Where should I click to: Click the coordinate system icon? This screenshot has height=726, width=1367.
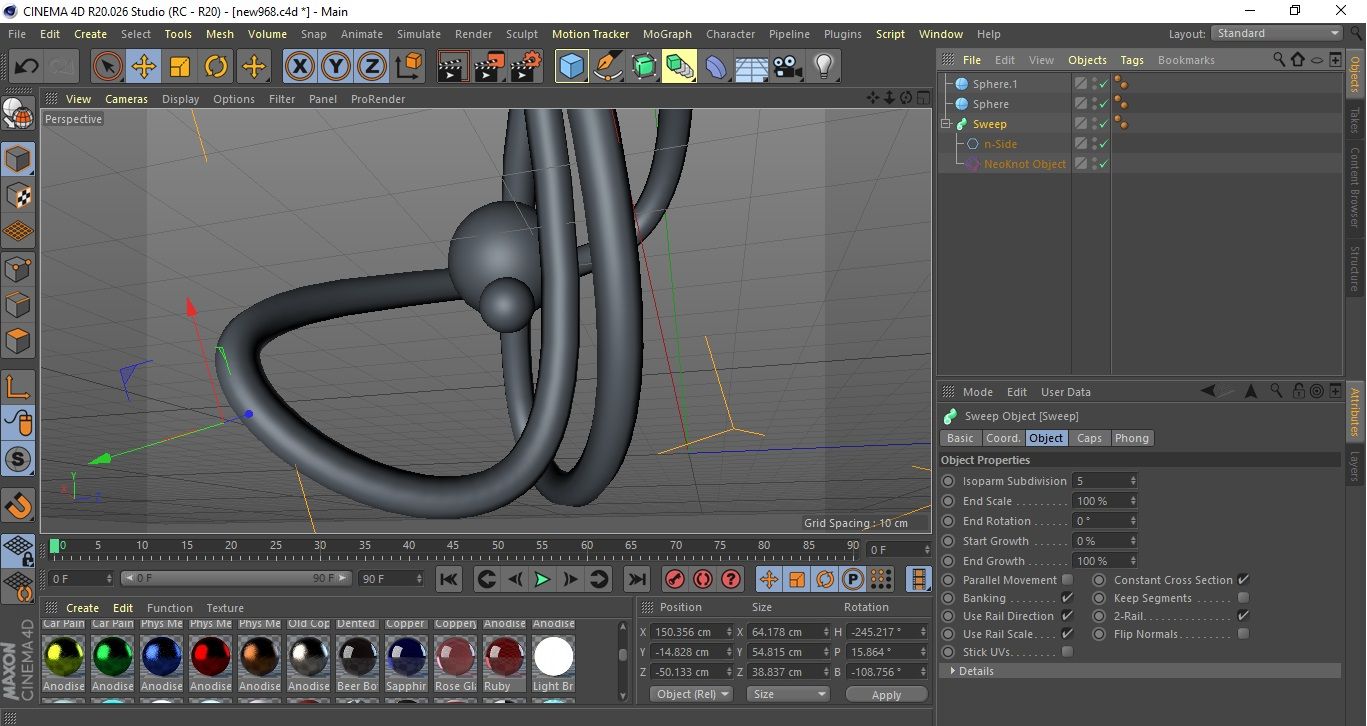(408, 67)
